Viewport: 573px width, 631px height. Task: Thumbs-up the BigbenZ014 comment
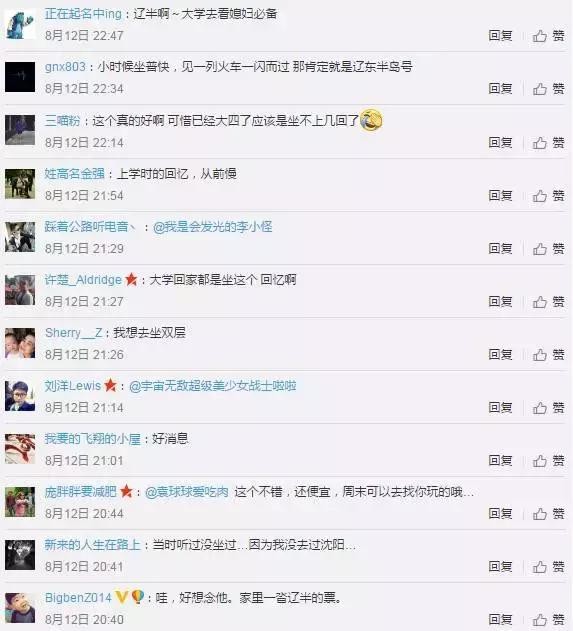[548, 619]
